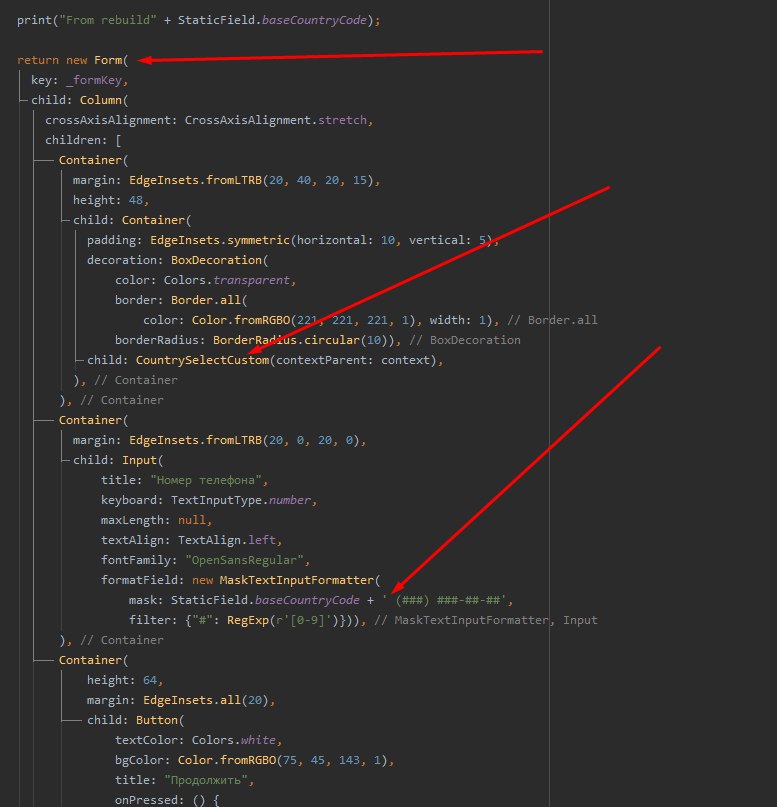The height and width of the screenshot is (807, 777).
Task: Click 'RegExp(r'[0-9]')' text
Action: click(x=282, y=620)
